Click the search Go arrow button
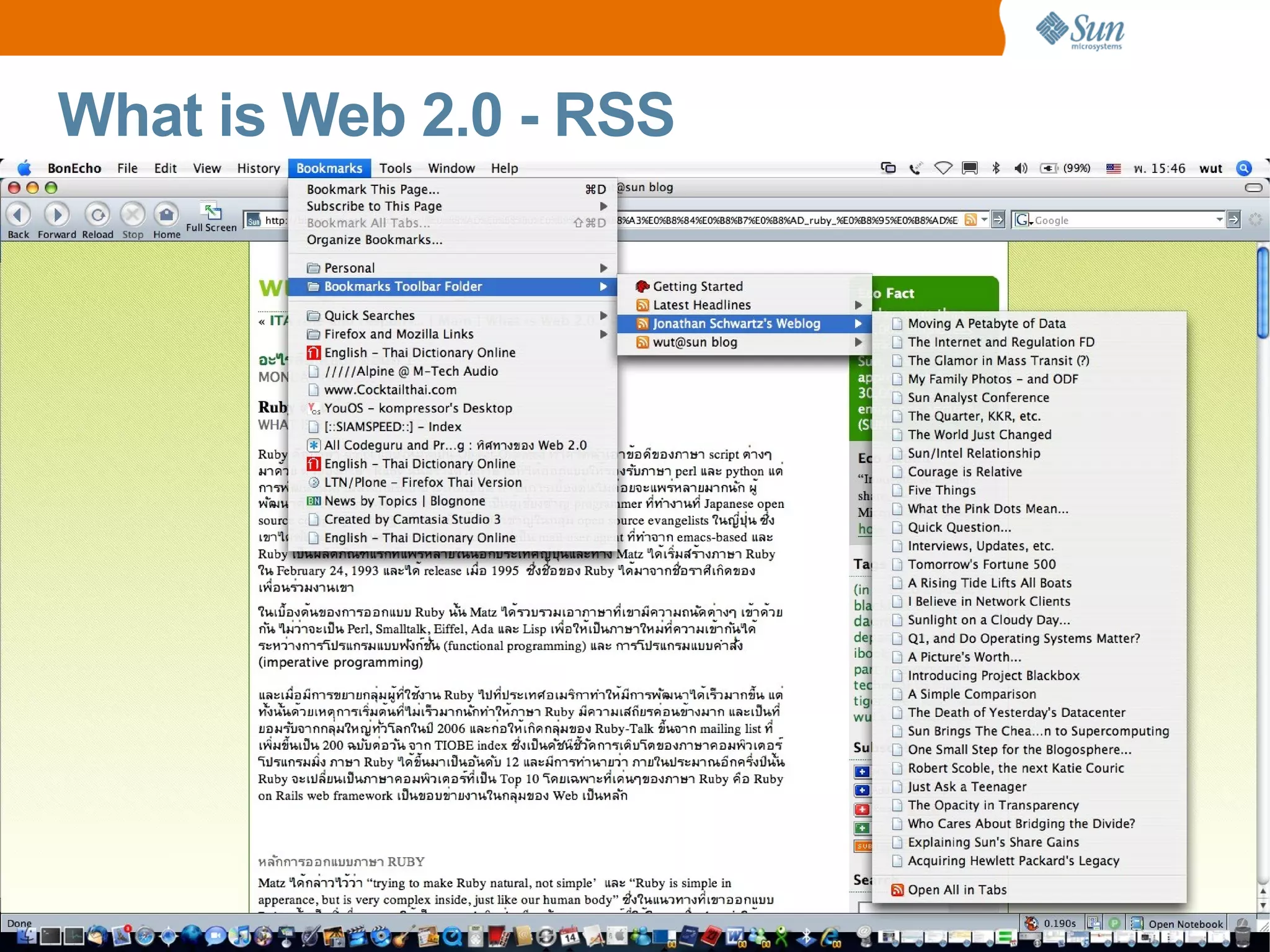The height and width of the screenshot is (952, 1270). [1233, 220]
